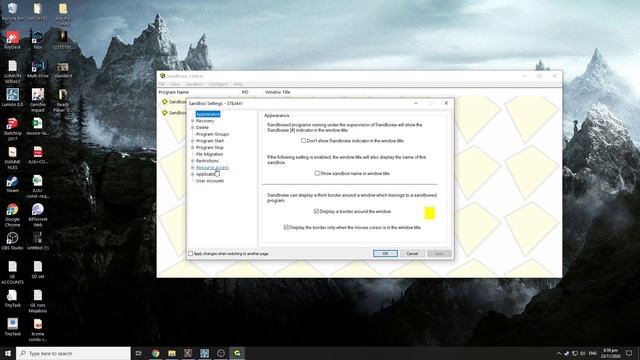
Task: Click the Program Name column header
Action: click(x=174, y=92)
